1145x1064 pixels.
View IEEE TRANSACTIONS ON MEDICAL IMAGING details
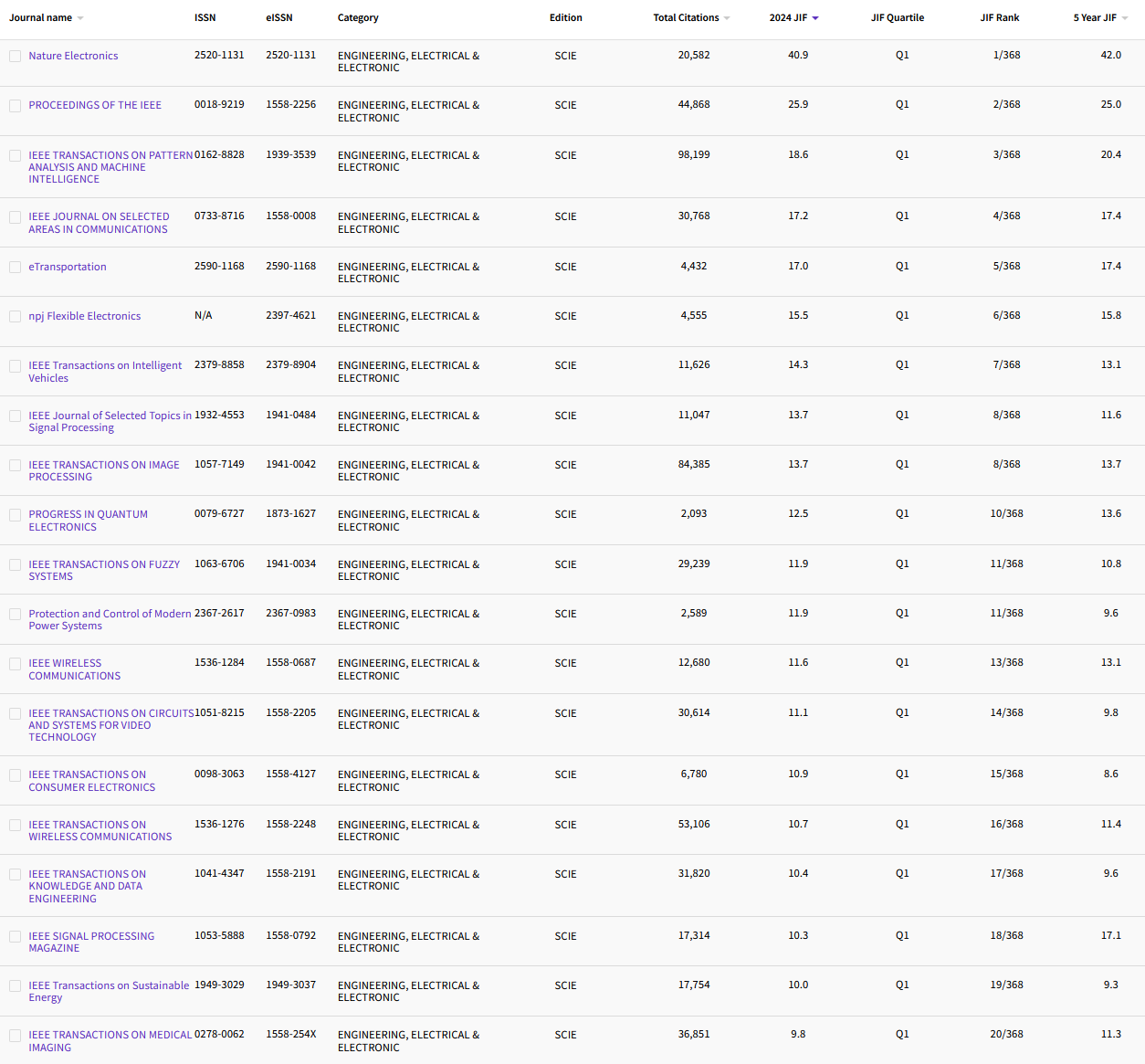click(110, 1041)
